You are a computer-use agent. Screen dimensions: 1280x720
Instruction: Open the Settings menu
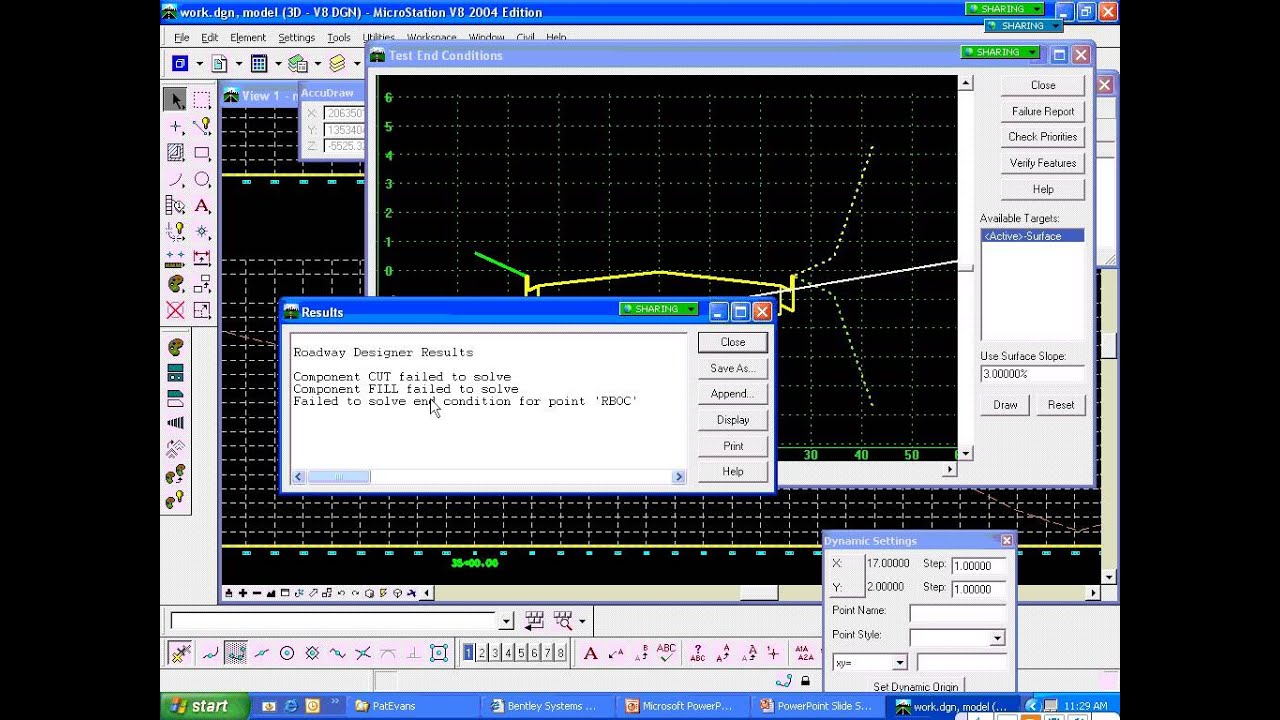point(296,38)
